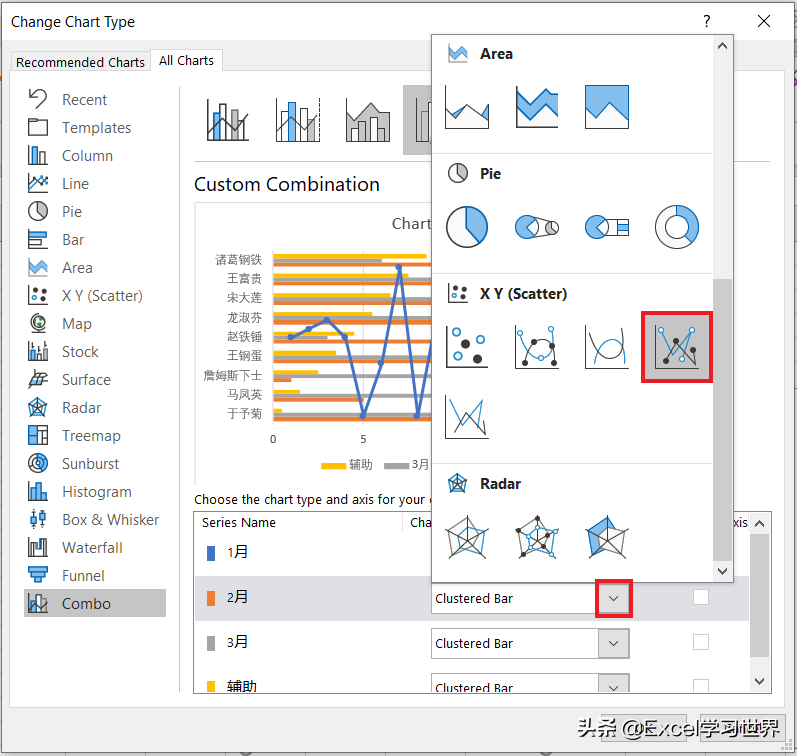The image size is (797, 756).
Task: Switch to All Charts tab
Action: 186,61
